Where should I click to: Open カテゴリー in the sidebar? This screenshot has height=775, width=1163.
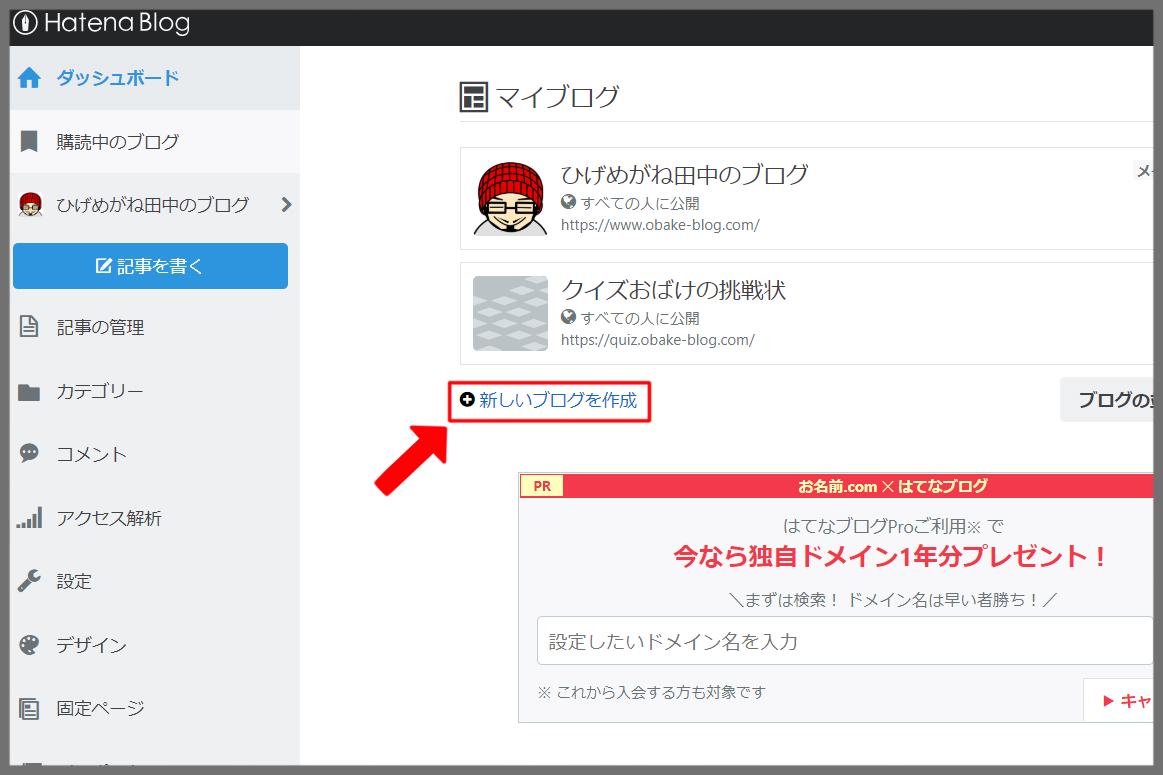coord(99,391)
